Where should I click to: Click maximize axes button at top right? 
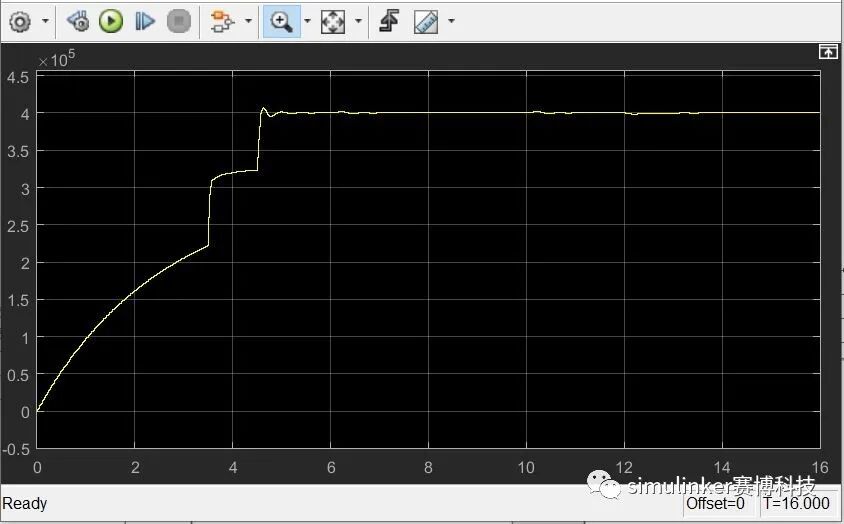[828, 52]
